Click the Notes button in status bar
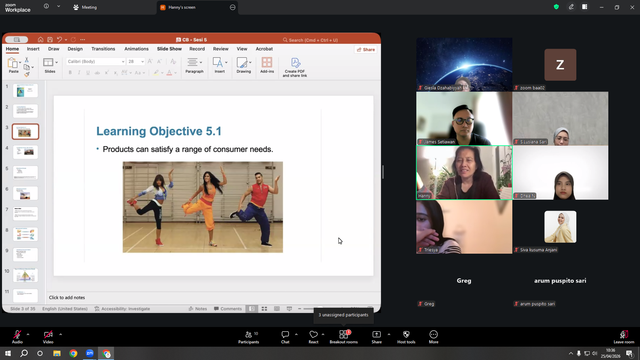Screen dimensions: 640x360 click(x=198, y=309)
